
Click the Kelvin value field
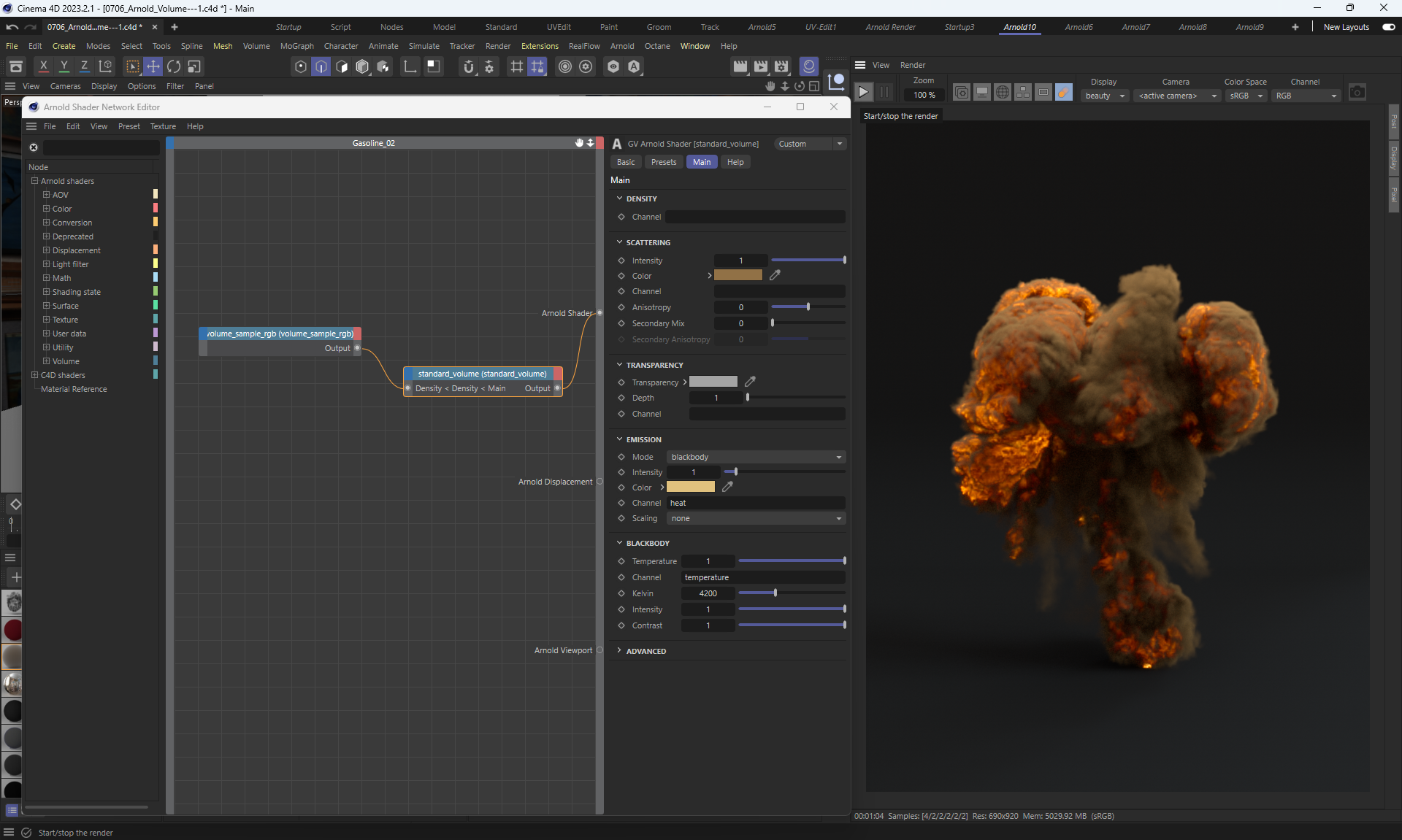click(x=708, y=593)
